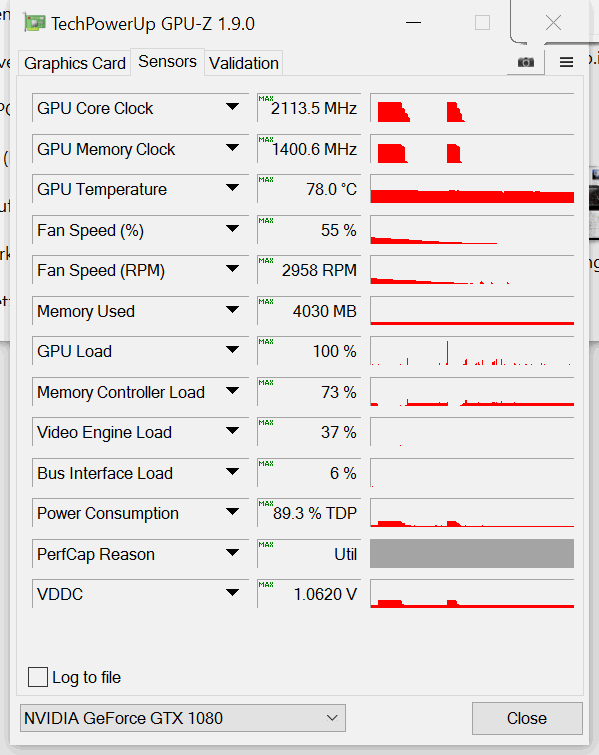Open the Memory Used dropdown arrow
599x755 pixels.
[x=232, y=310]
